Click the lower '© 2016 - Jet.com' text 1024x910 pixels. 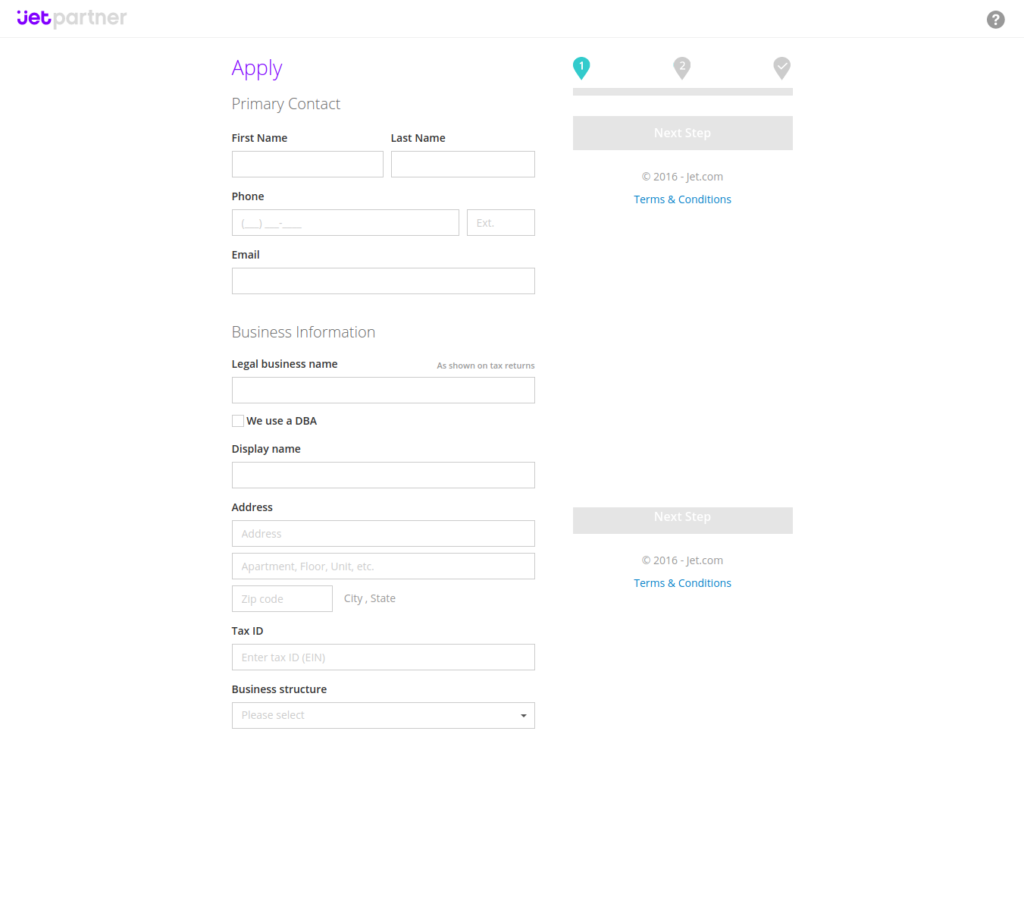[x=682, y=560]
